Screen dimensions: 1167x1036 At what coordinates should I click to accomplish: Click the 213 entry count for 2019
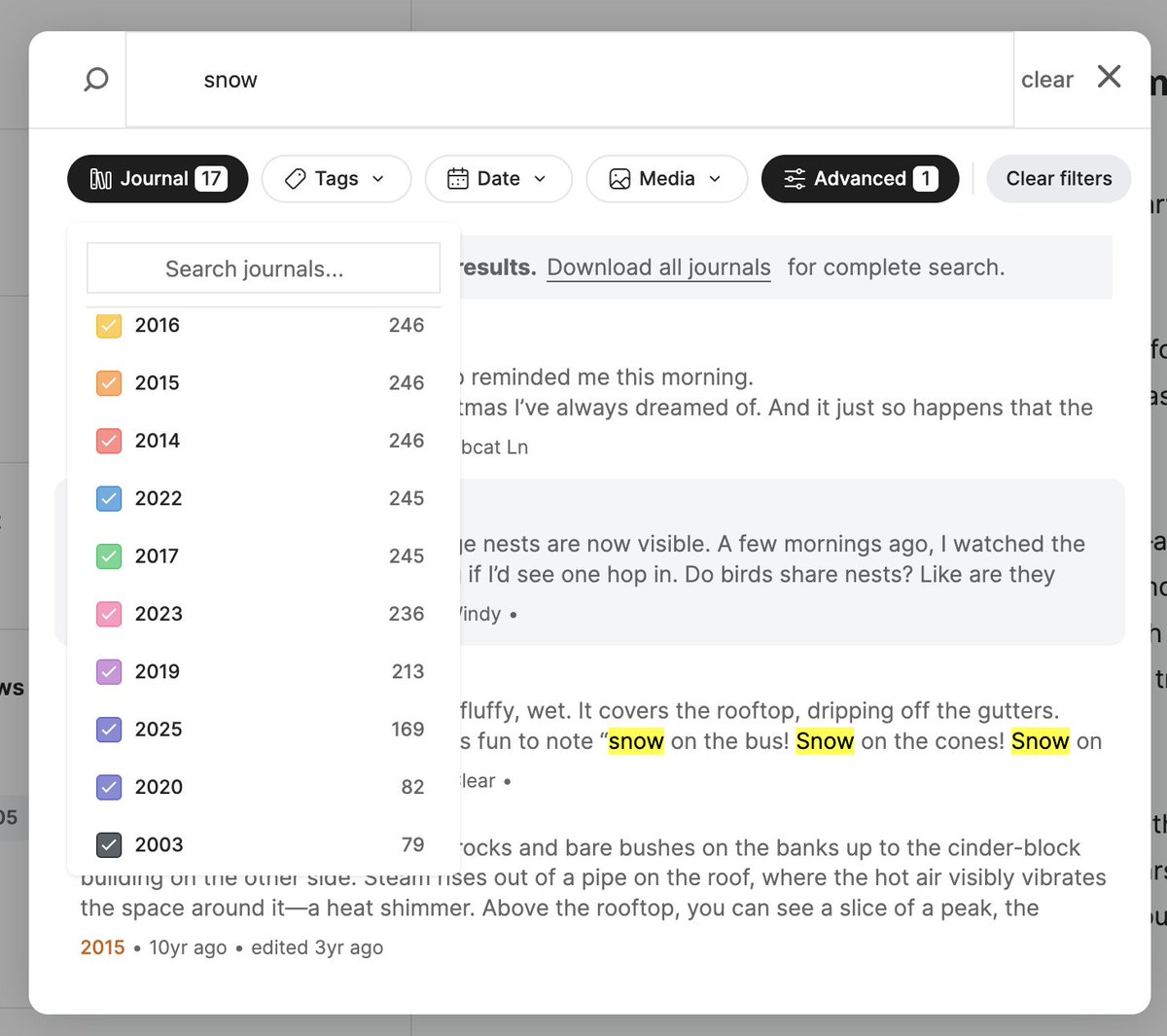coord(408,671)
